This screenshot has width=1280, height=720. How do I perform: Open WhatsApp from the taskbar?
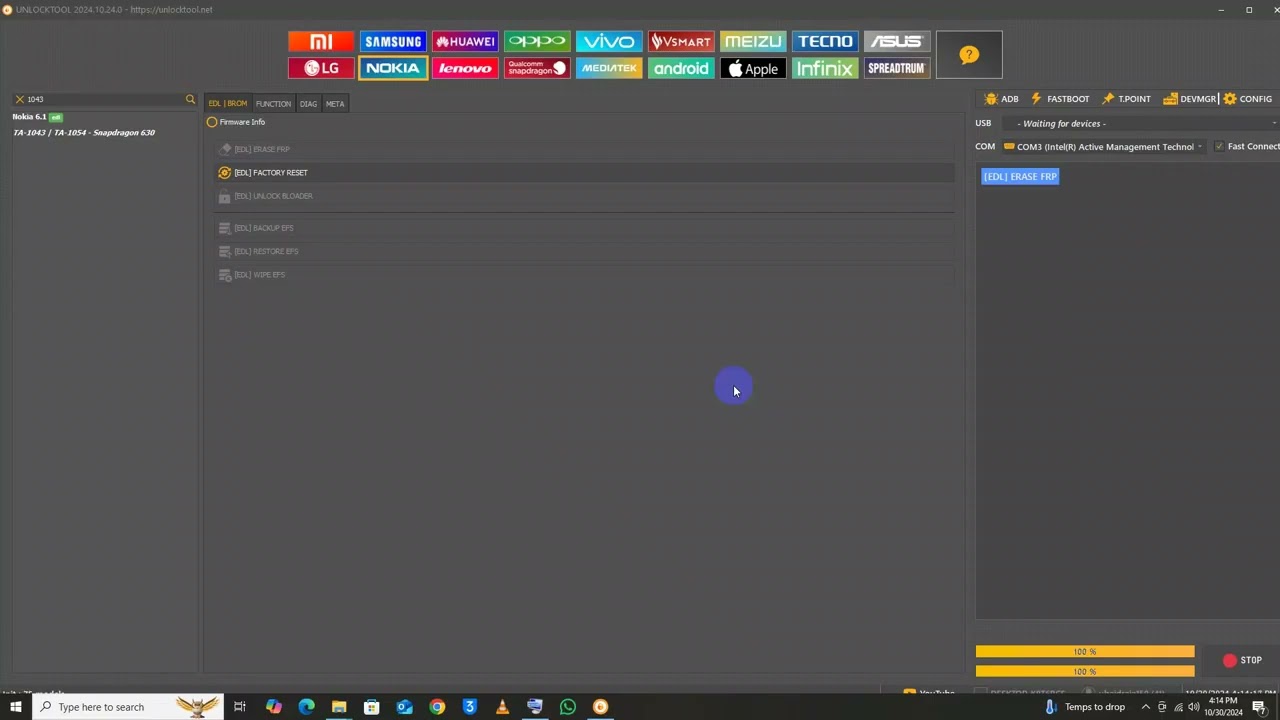(x=568, y=707)
